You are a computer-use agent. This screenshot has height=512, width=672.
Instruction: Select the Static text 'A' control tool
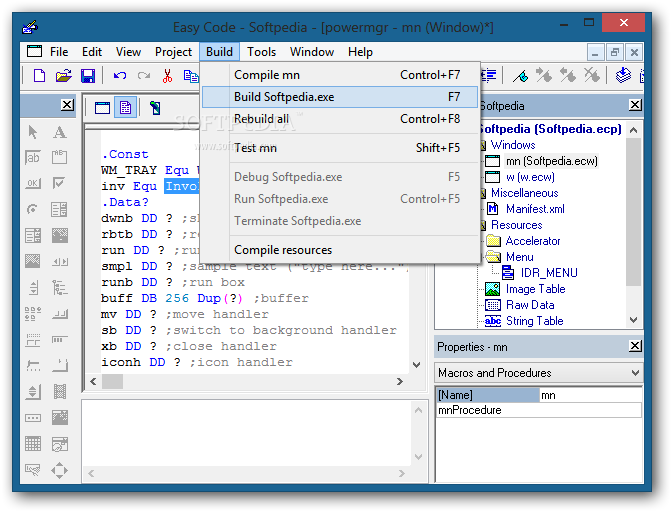click(x=60, y=132)
